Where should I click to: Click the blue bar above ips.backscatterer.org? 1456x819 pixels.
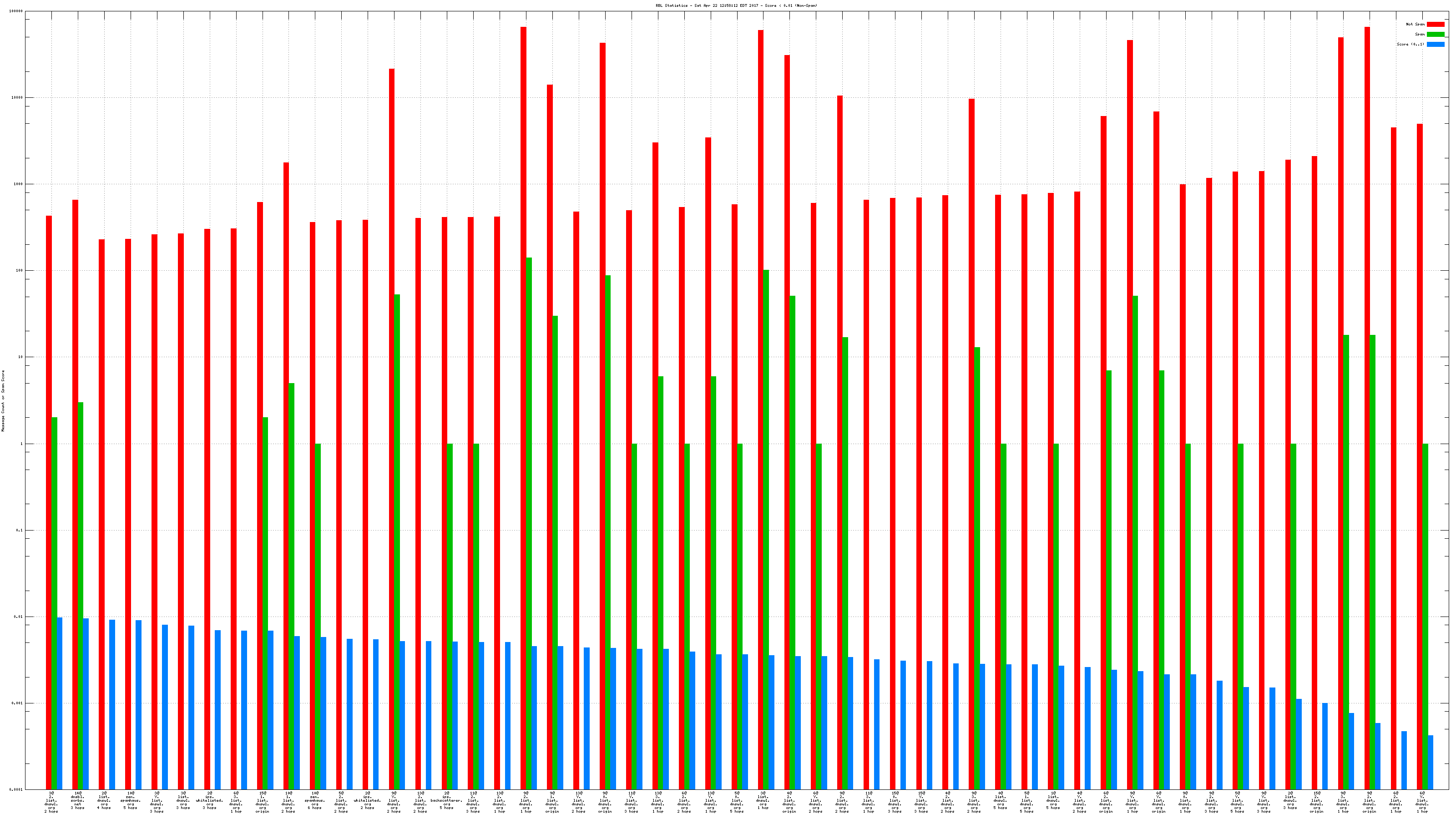point(455,715)
